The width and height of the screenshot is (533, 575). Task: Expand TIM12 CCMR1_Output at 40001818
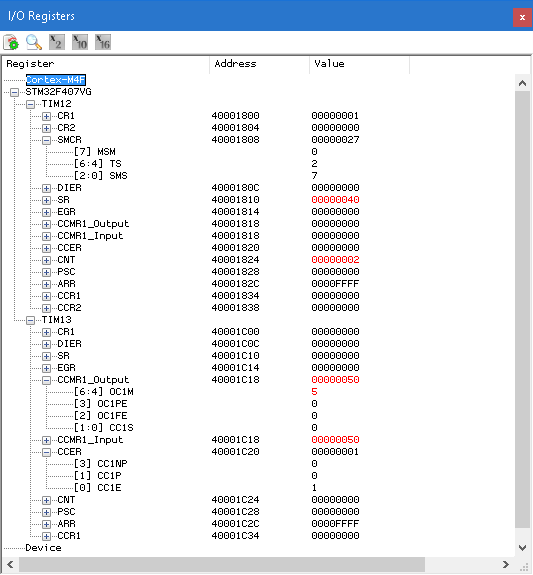(x=46, y=224)
